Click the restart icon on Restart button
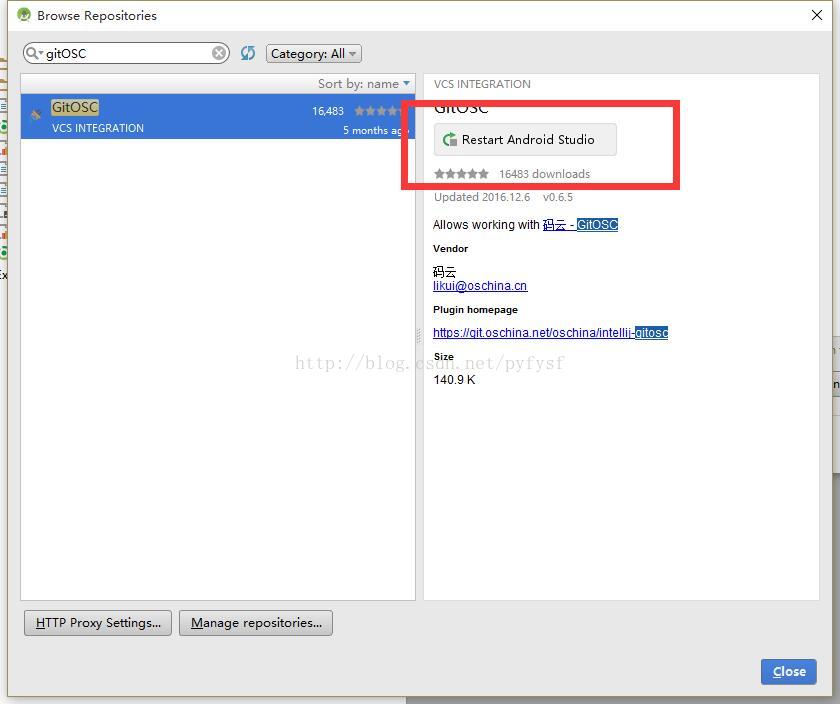 coord(449,140)
